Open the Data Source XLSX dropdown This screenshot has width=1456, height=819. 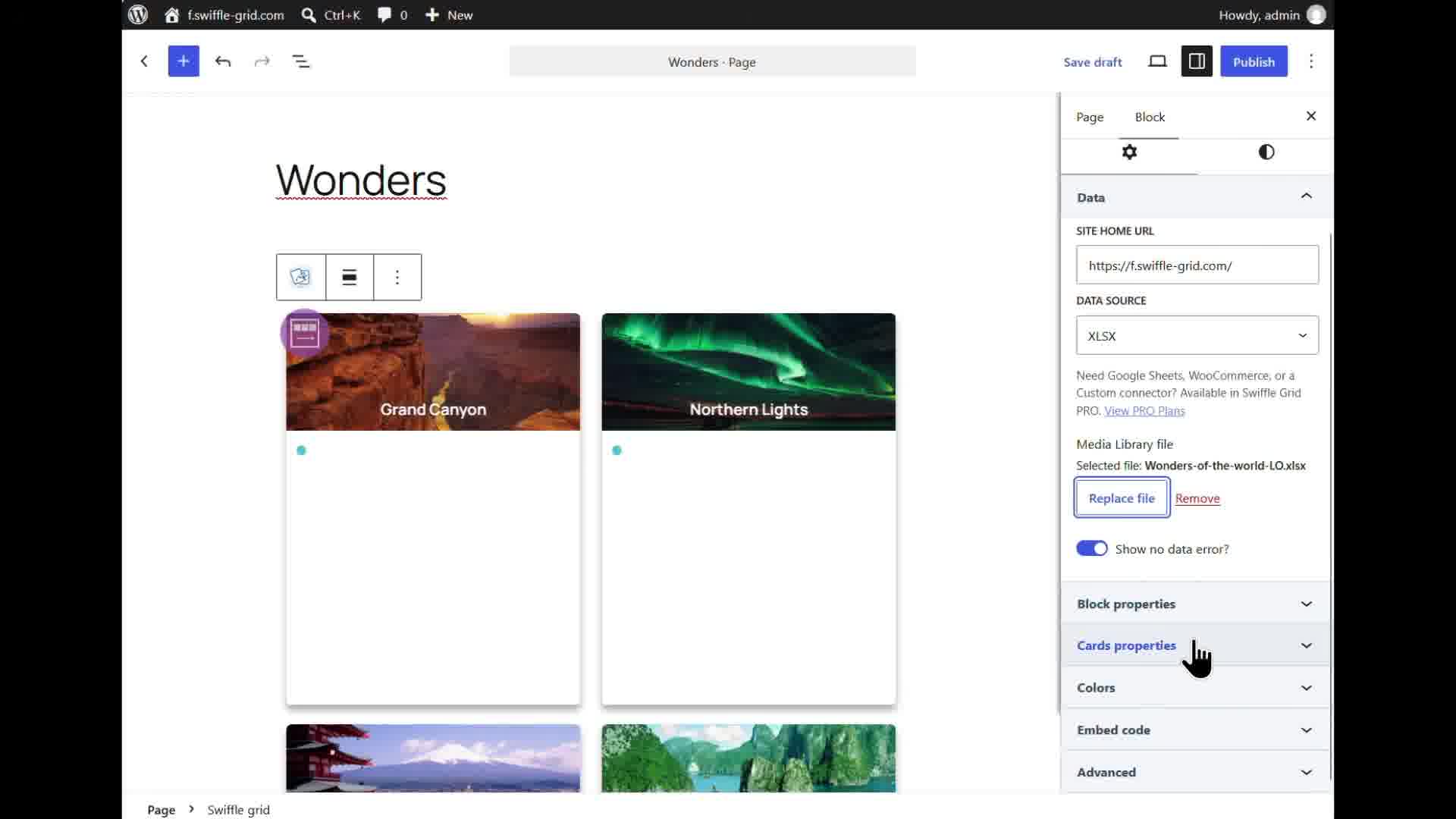1197,335
